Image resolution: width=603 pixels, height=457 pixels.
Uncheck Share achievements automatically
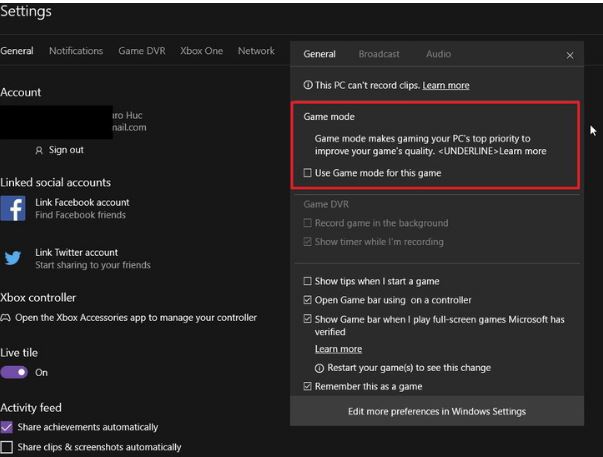(7, 427)
